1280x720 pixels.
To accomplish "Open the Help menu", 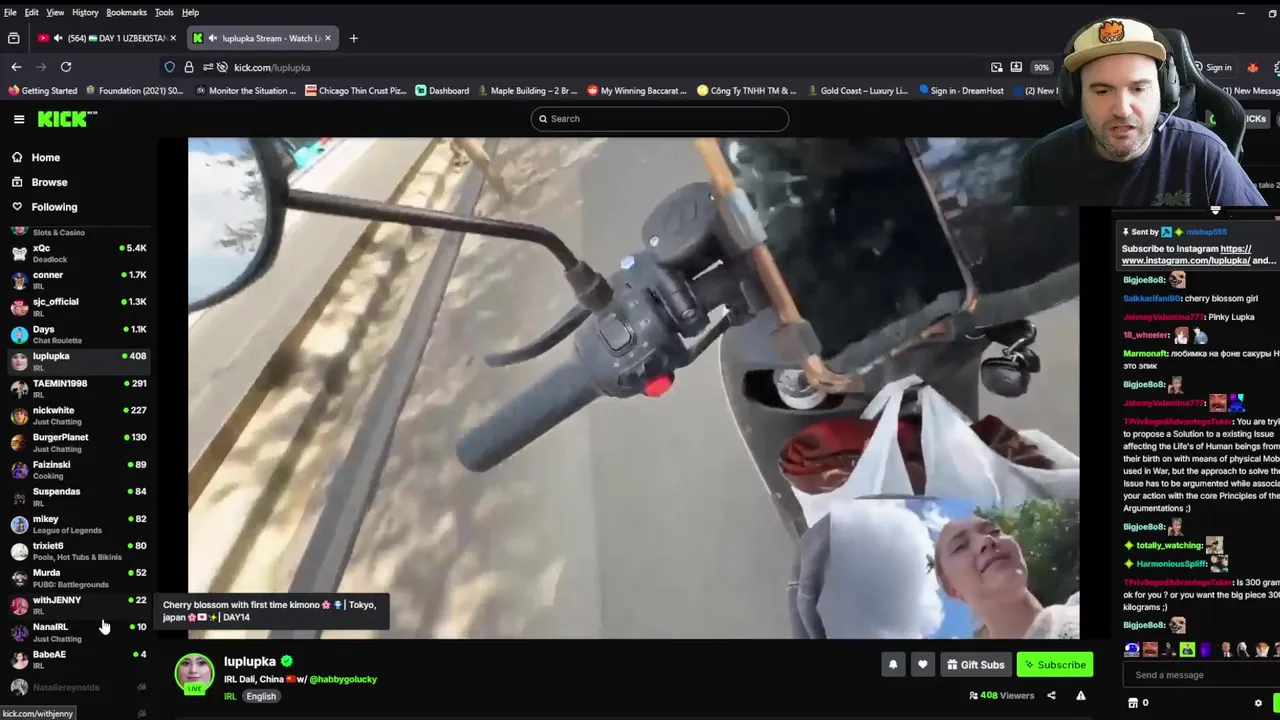I will click(x=190, y=12).
